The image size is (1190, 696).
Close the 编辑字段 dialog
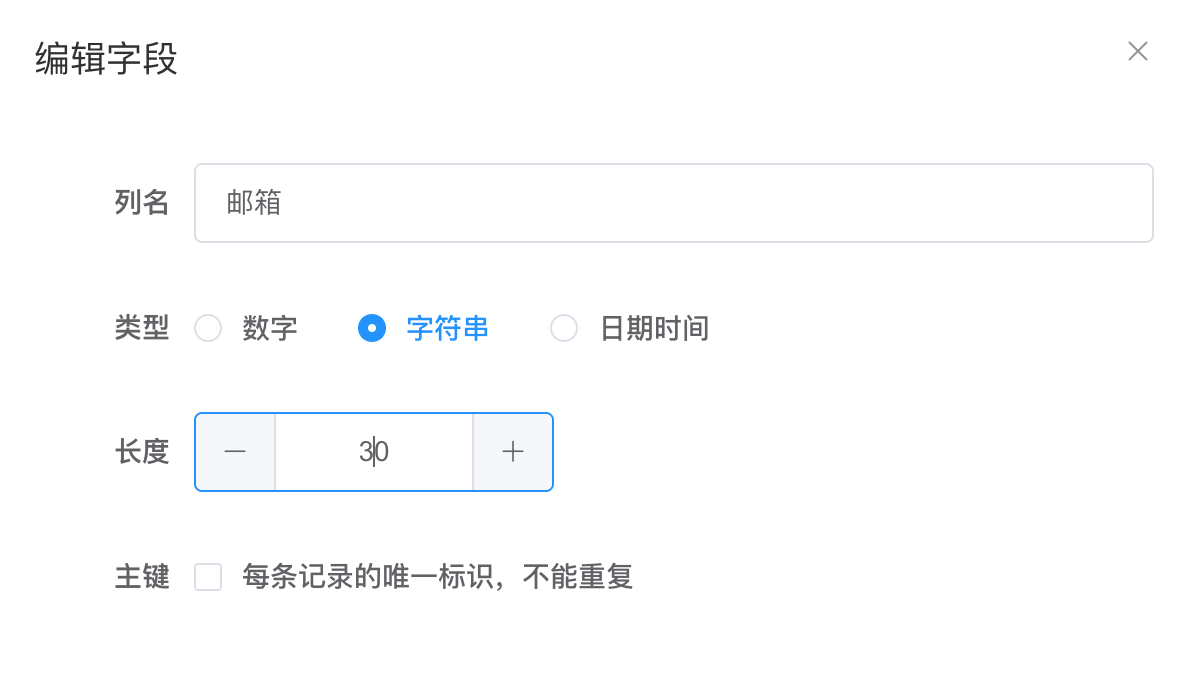pyautogui.click(x=1137, y=52)
